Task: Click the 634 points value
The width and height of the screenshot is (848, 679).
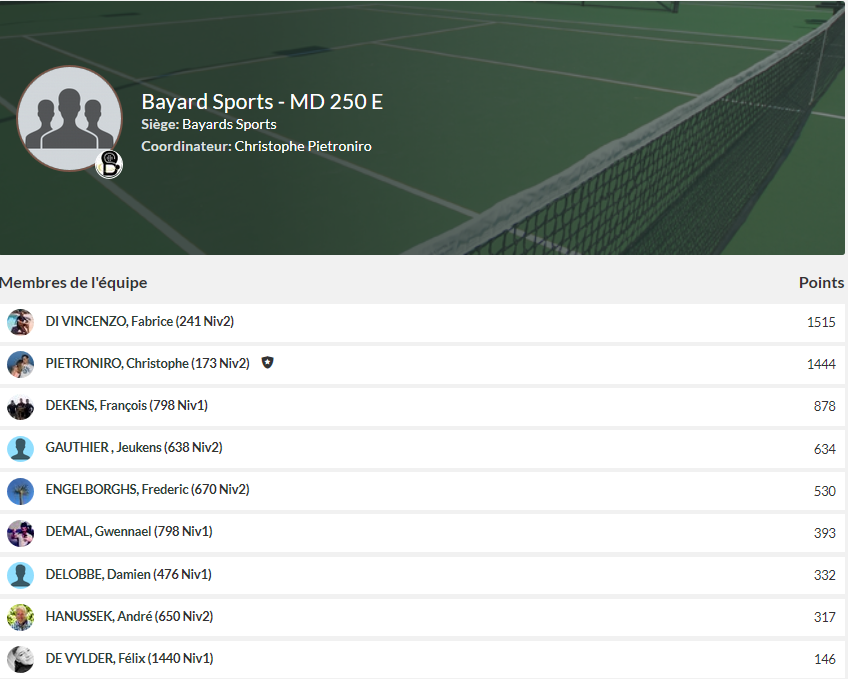Action: tap(824, 449)
